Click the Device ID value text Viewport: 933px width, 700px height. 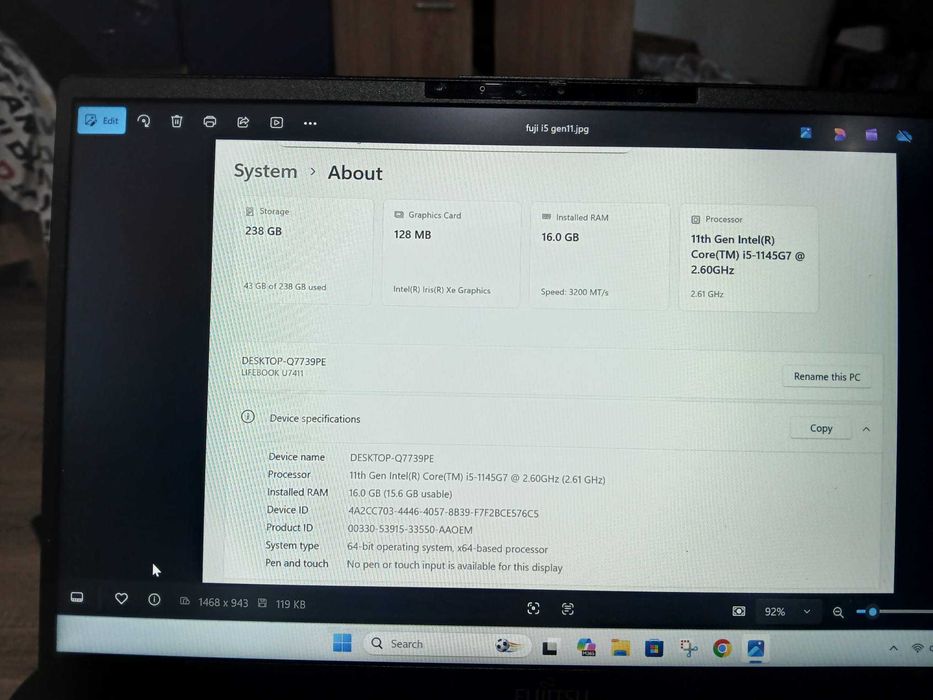coord(443,512)
